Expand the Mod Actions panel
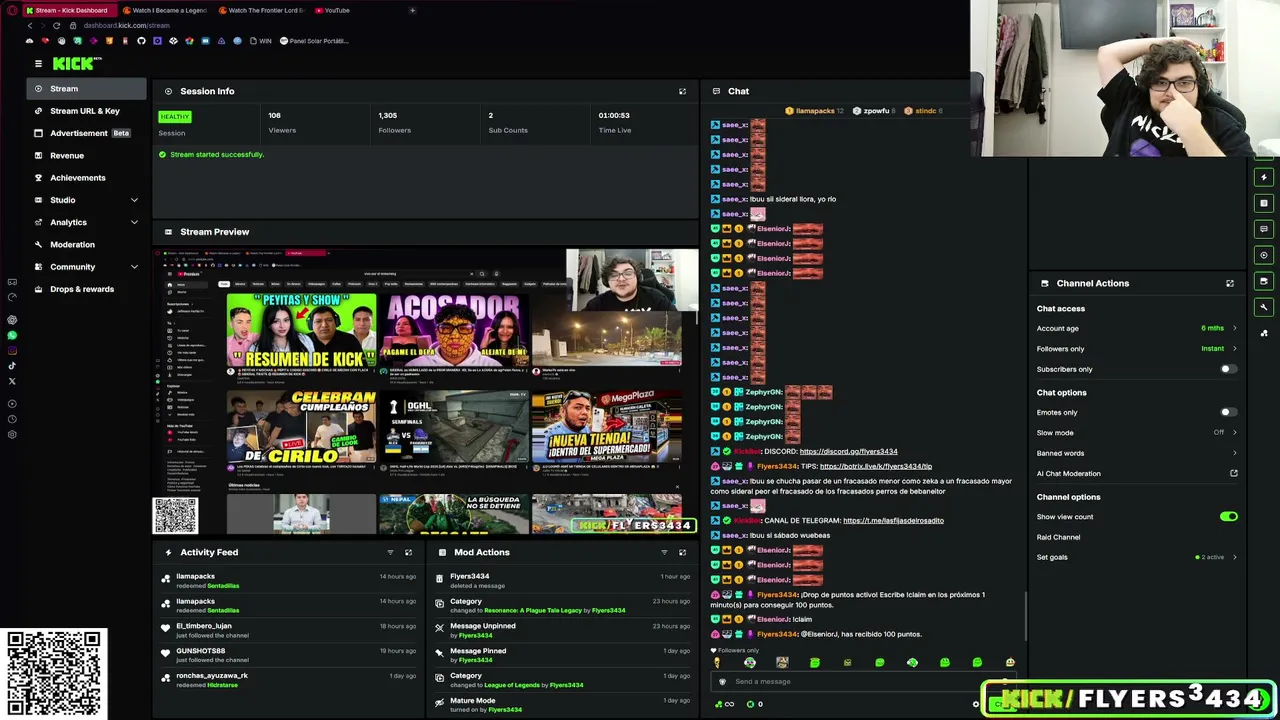Image resolution: width=1280 pixels, height=720 pixels. tap(682, 552)
